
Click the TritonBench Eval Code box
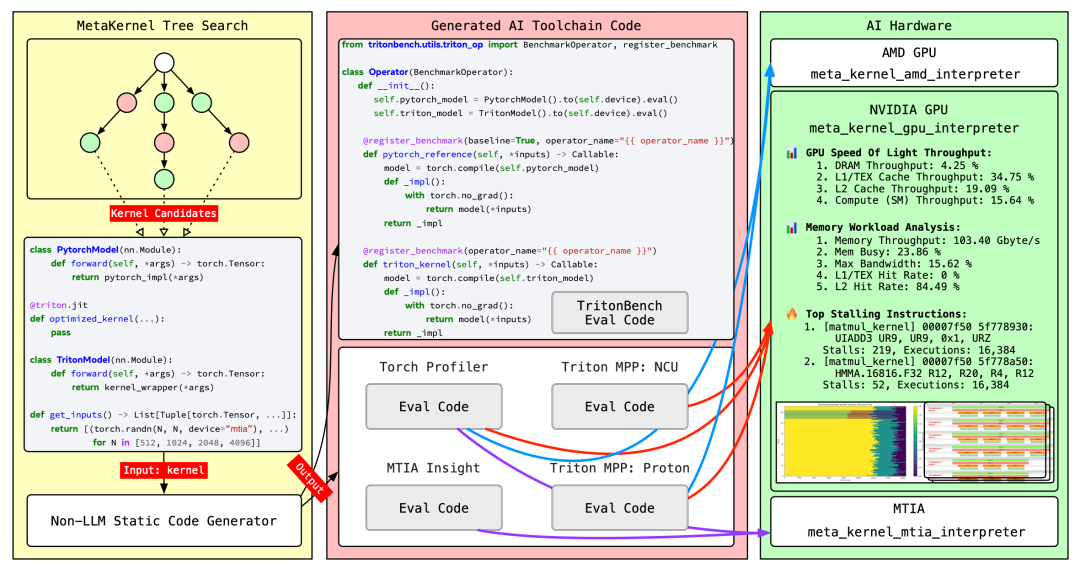[619, 312]
